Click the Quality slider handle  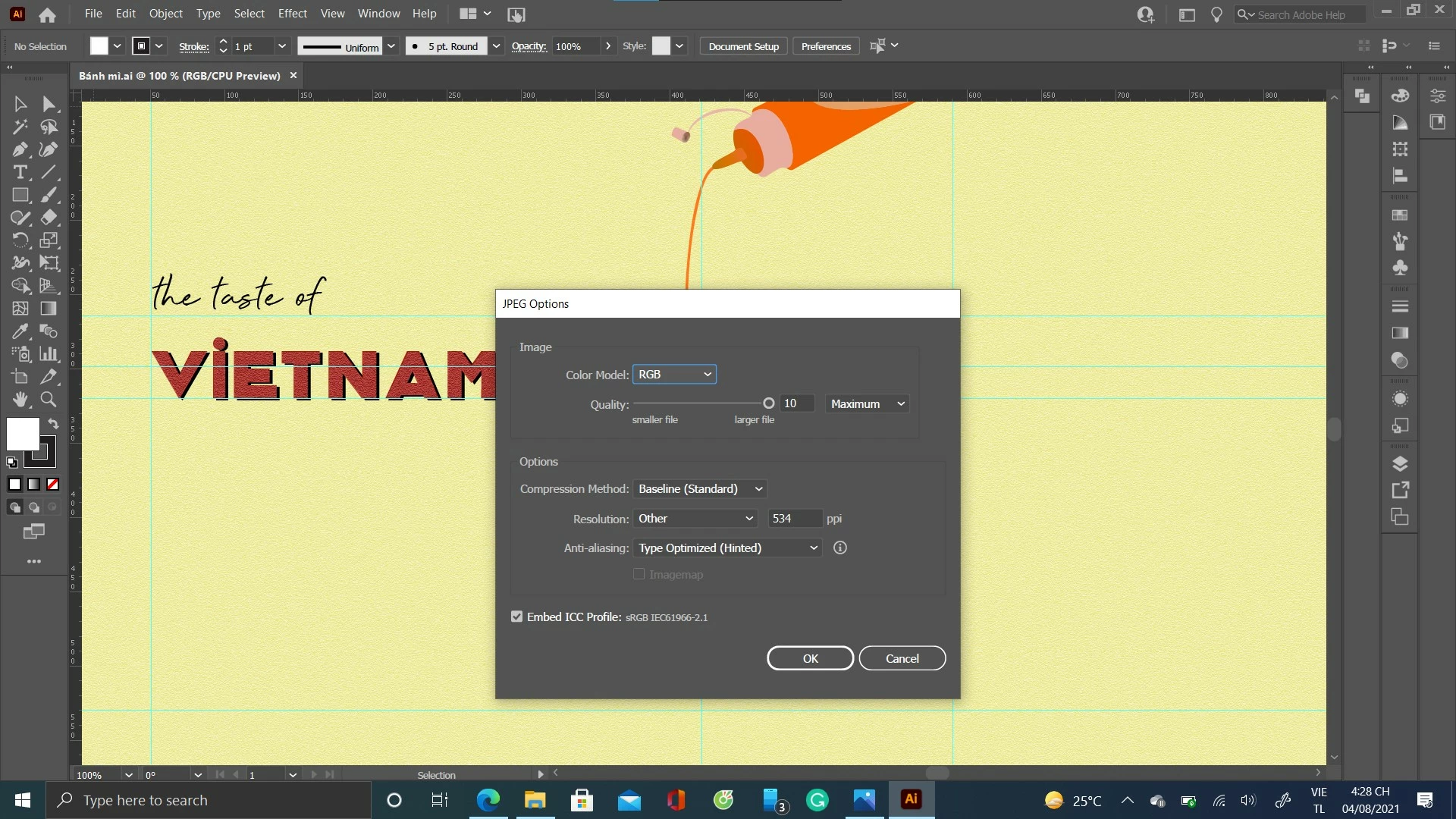click(768, 403)
